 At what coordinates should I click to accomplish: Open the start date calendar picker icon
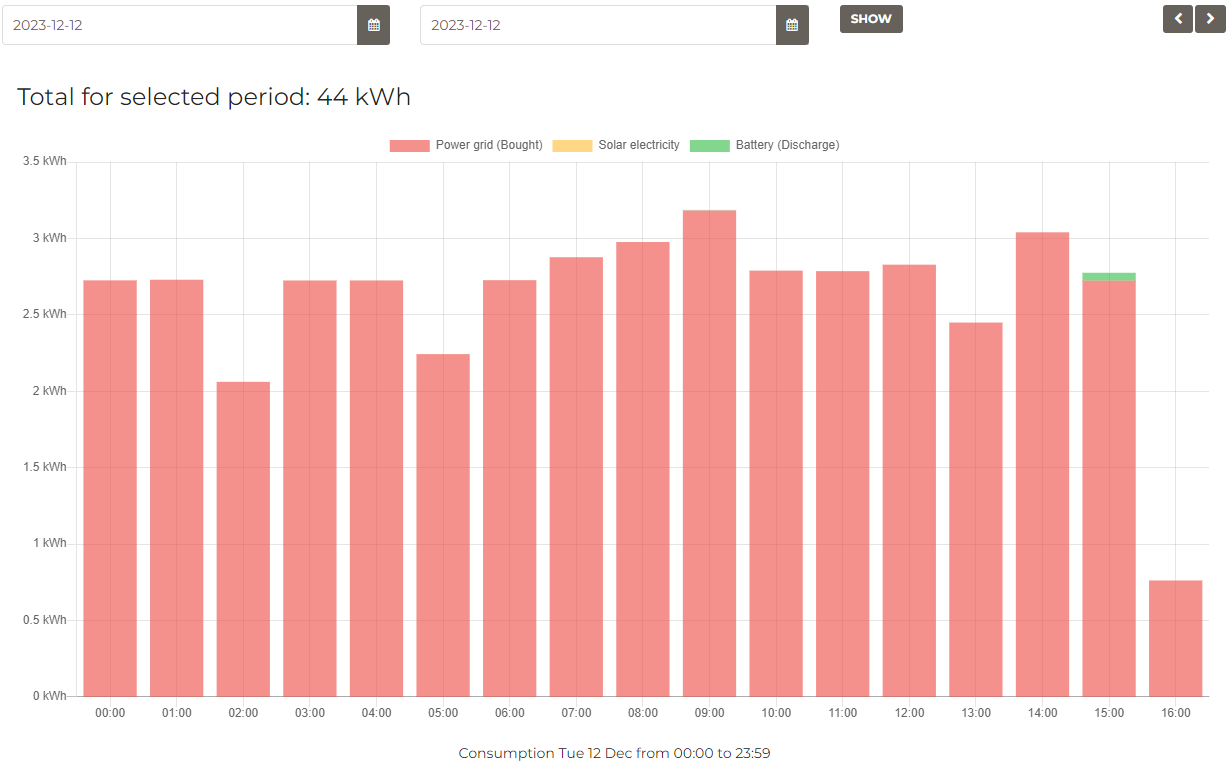pos(373,25)
